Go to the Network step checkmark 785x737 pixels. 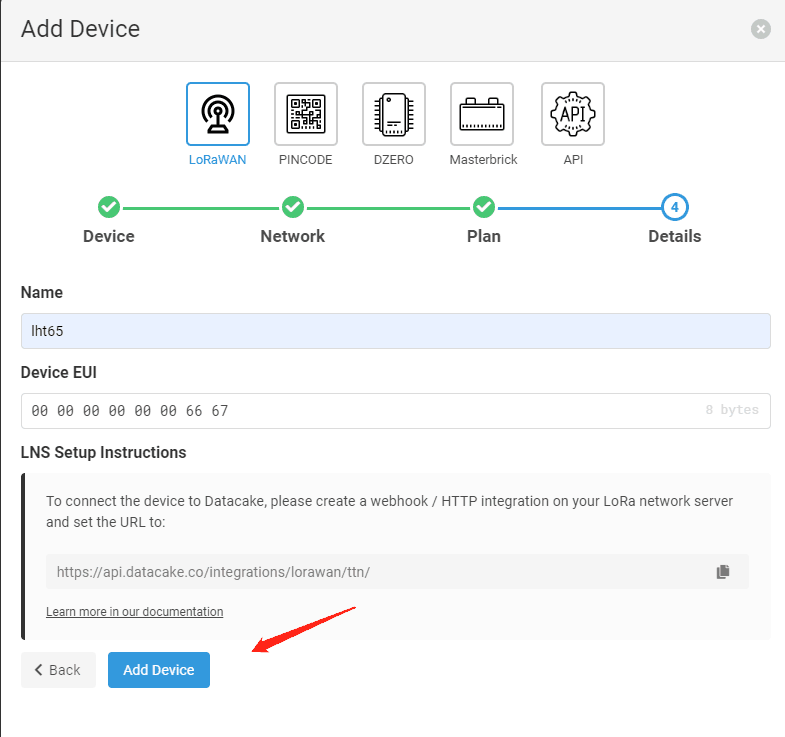(x=293, y=207)
